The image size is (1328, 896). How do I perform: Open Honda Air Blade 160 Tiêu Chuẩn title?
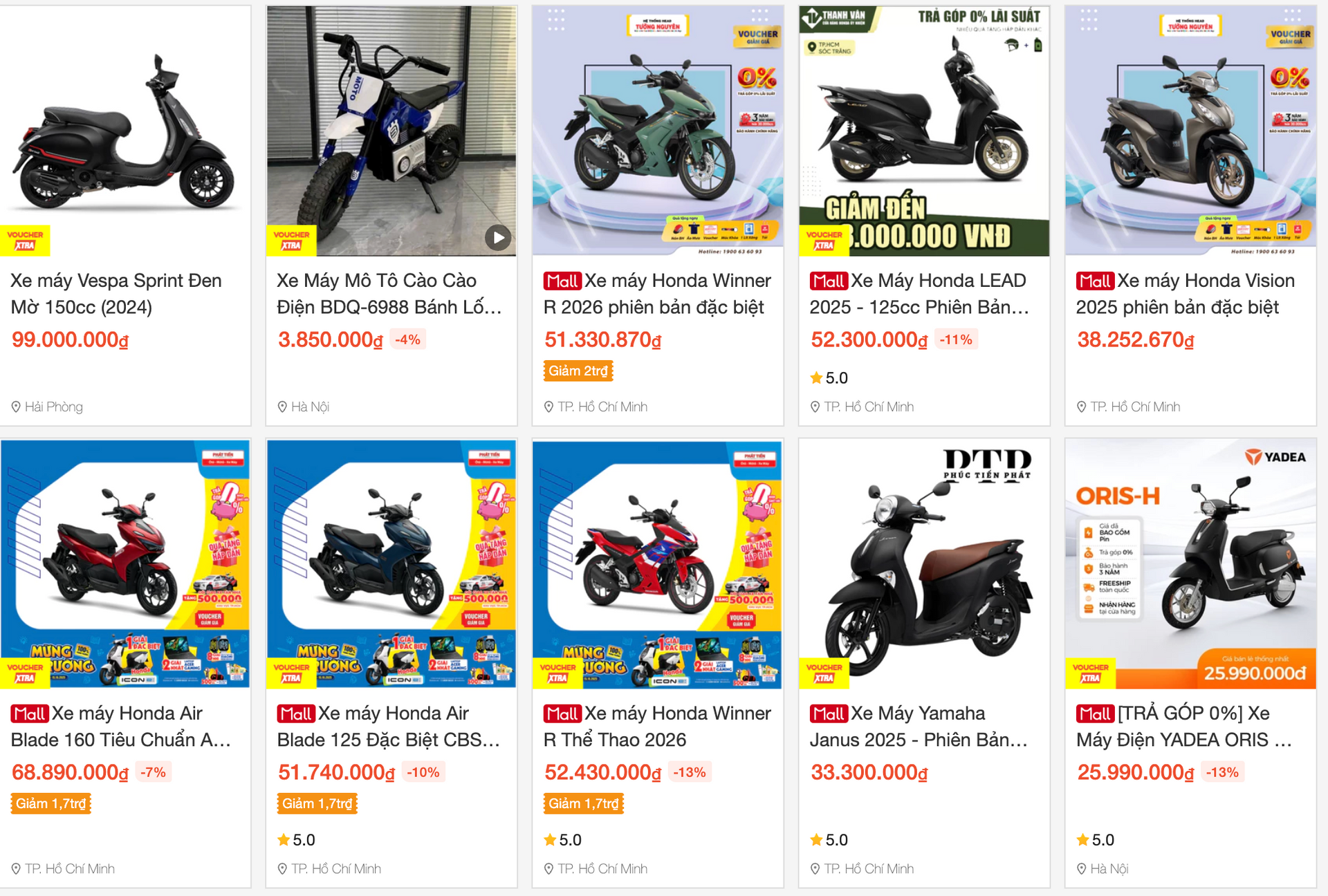point(121,727)
